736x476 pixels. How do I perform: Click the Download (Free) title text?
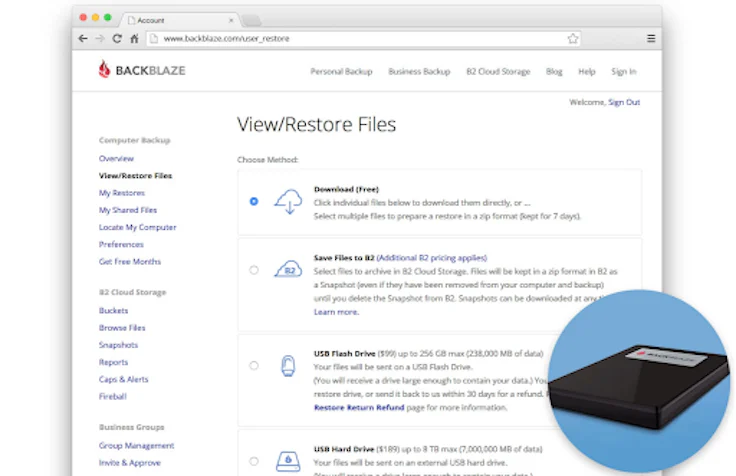click(346, 189)
